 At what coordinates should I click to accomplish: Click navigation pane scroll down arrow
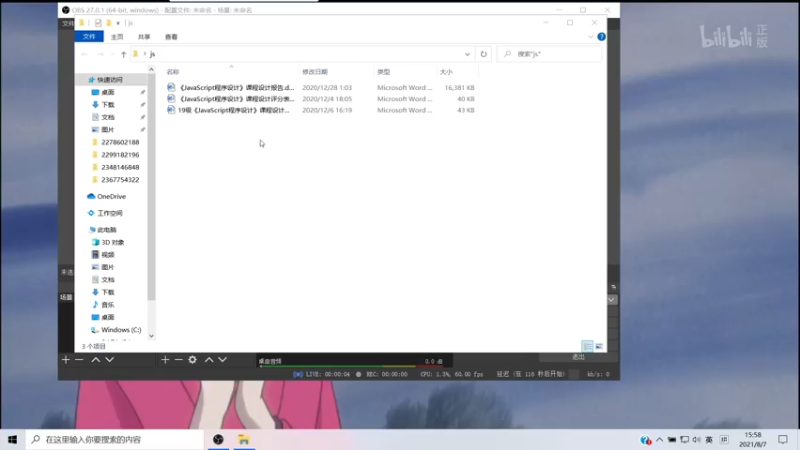(151, 336)
